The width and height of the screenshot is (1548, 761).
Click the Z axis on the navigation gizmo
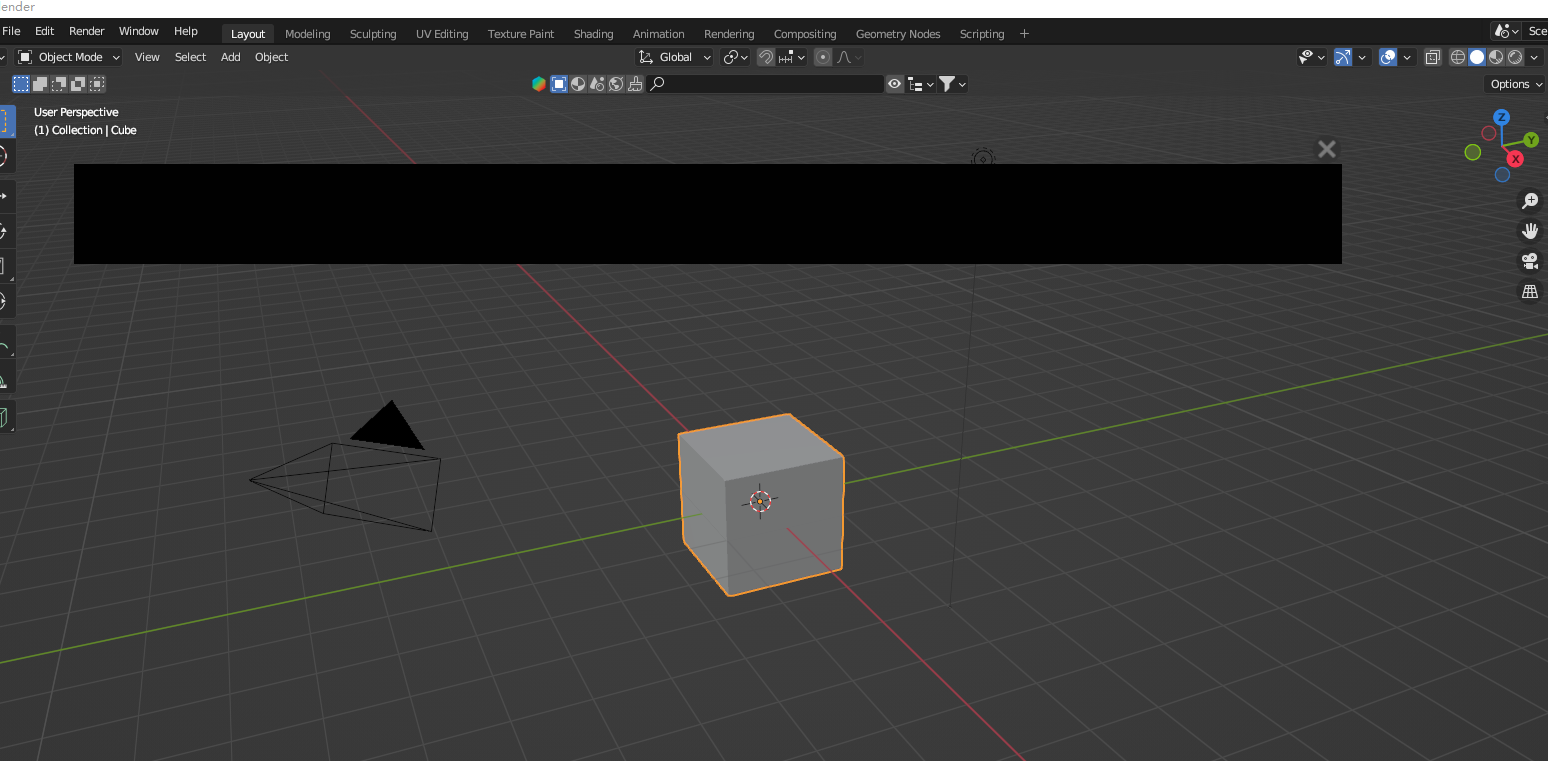pos(1501,117)
